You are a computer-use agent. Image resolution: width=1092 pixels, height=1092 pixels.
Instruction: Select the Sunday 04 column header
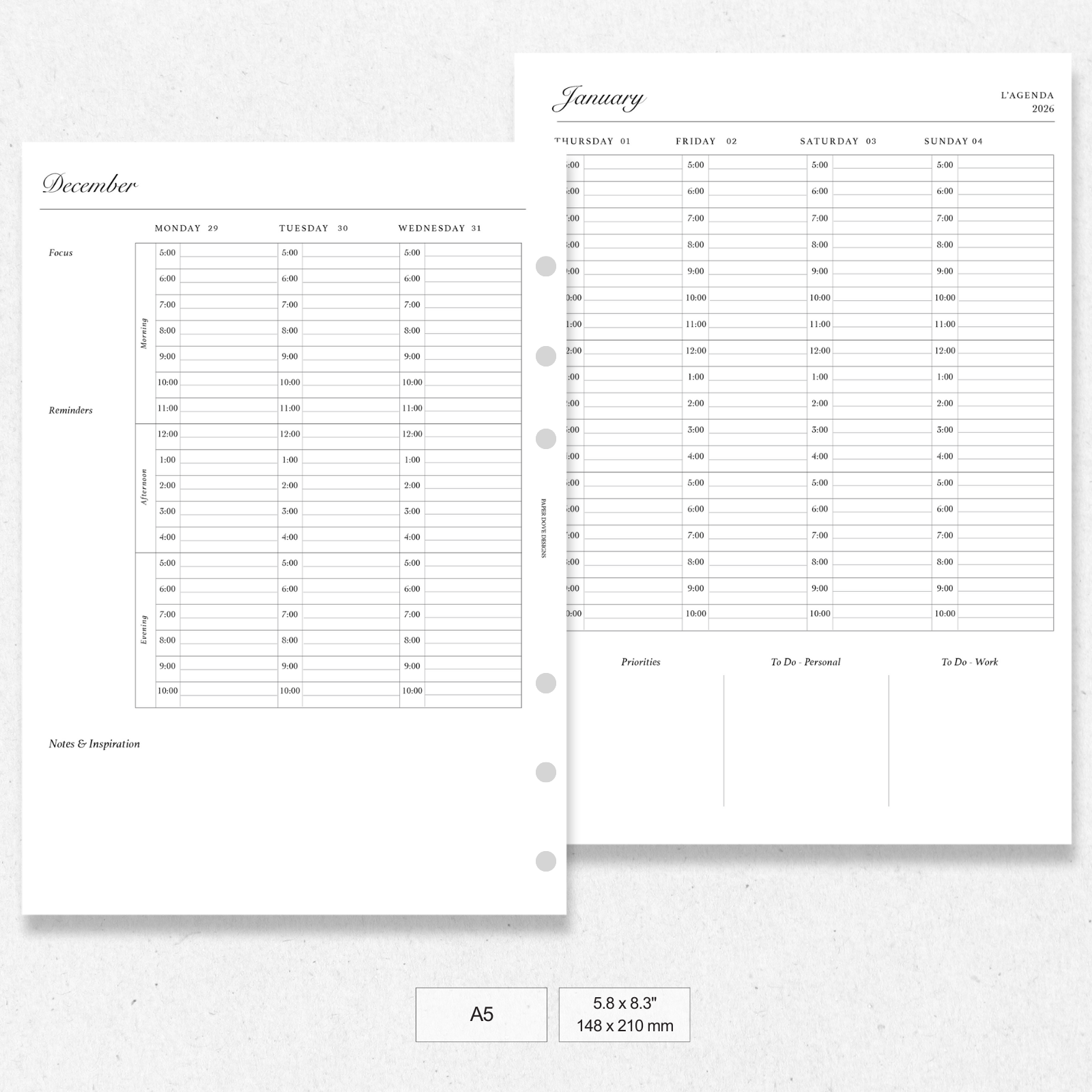pos(953,141)
